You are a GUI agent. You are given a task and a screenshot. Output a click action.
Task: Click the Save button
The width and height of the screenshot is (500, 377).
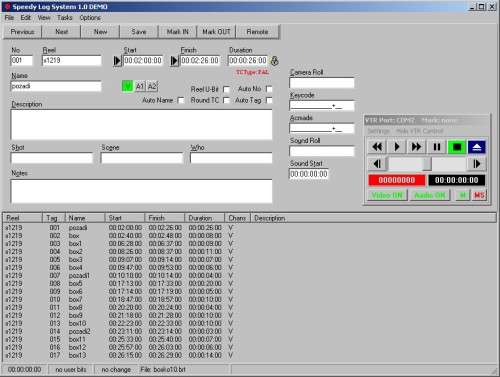tap(139, 32)
